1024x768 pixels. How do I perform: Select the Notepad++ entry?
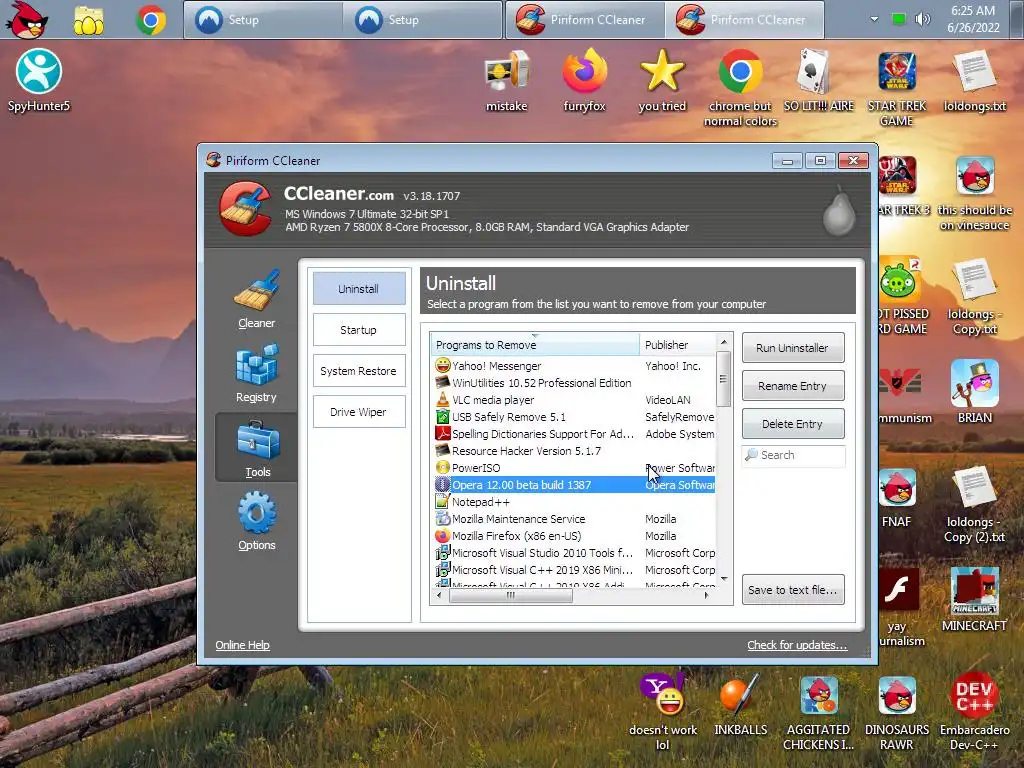pos(573,502)
